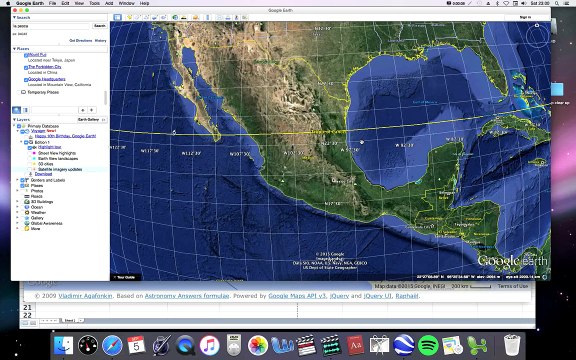Enable Street View highlights layer

(x=30, y=153)
